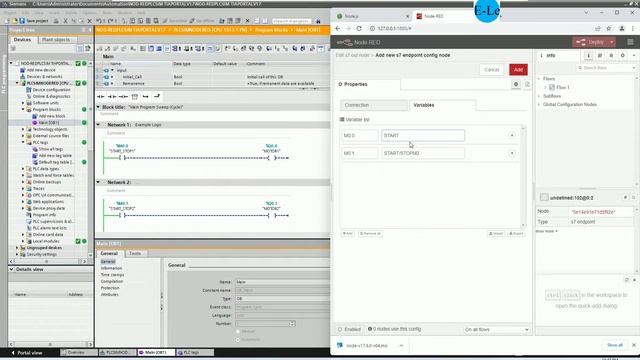Open the debug messages sidebar icon
This screenshot has width=640, height=360.
611,56
